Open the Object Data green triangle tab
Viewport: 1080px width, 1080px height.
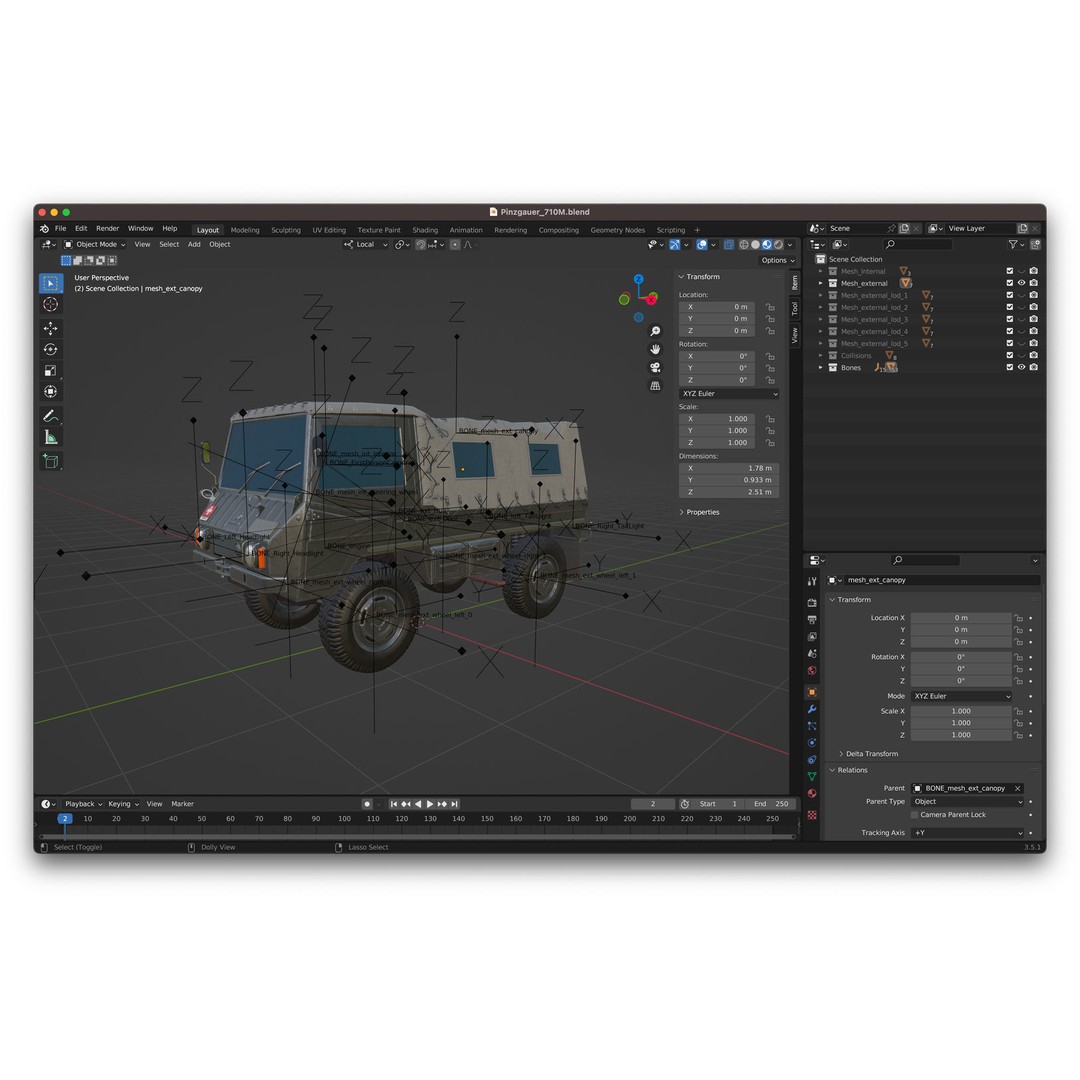point(812,777)
